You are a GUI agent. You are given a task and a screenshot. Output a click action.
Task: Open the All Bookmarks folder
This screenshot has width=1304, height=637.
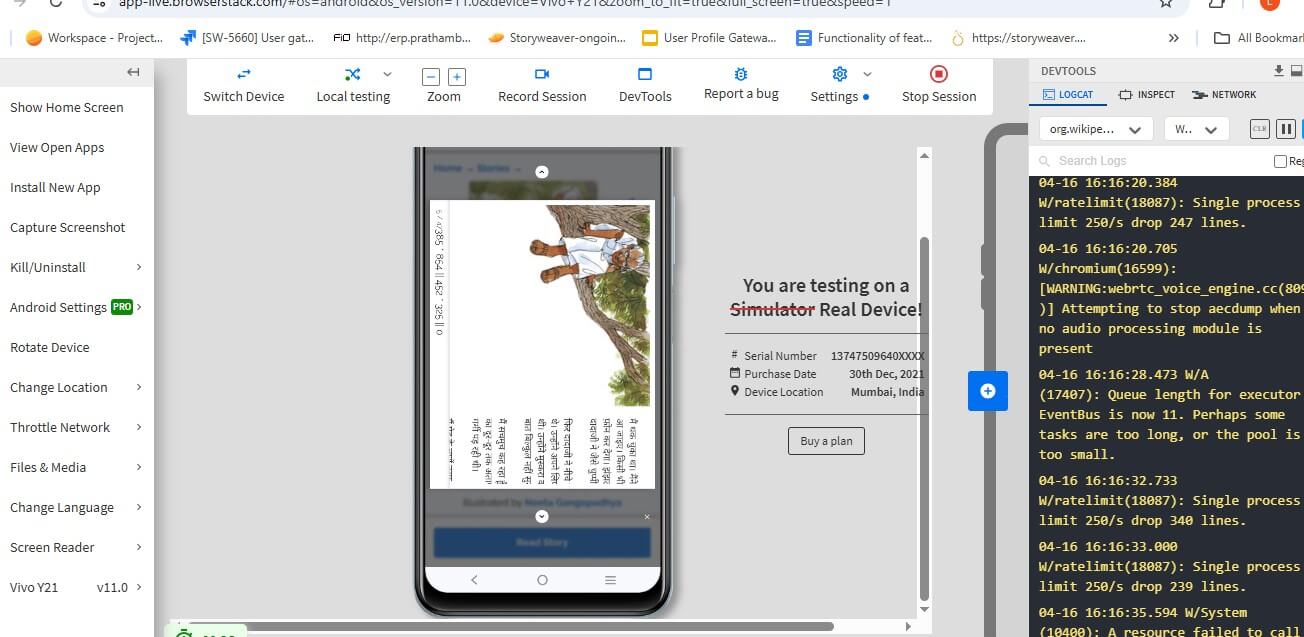pos(1258,38)
